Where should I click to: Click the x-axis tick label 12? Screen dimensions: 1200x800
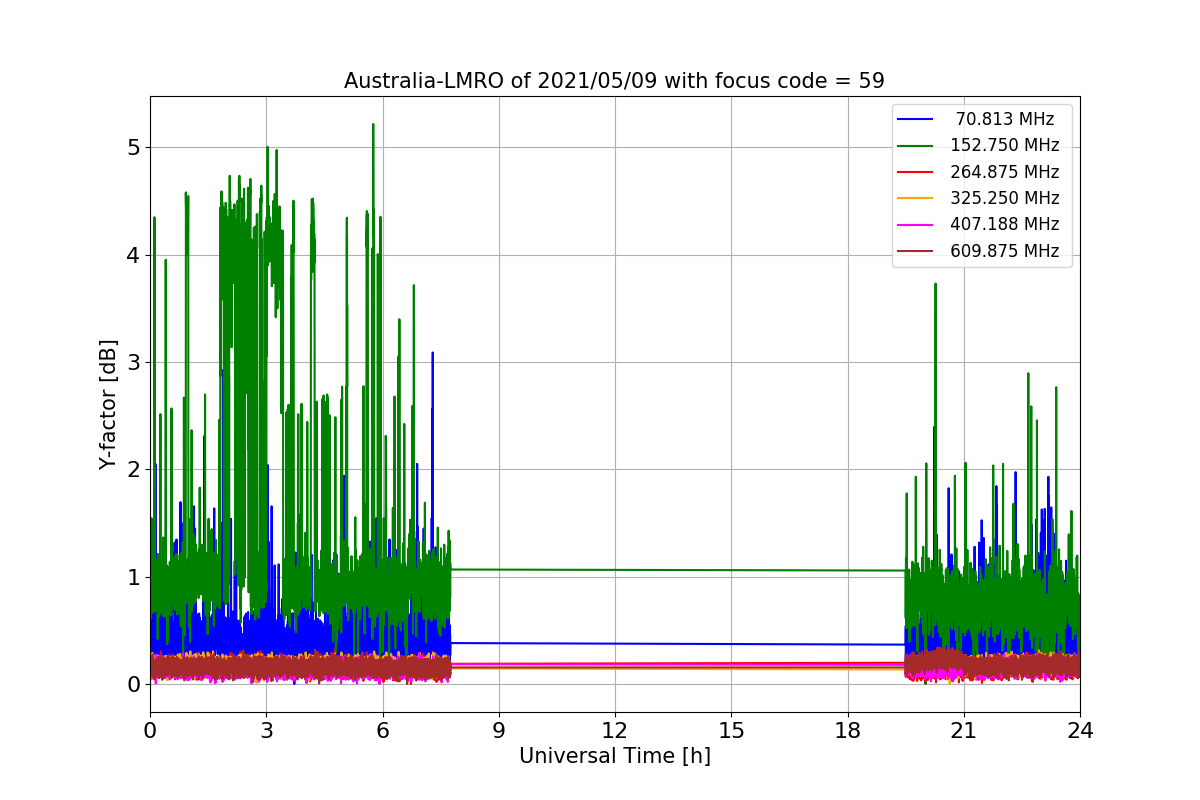(615, 731)
